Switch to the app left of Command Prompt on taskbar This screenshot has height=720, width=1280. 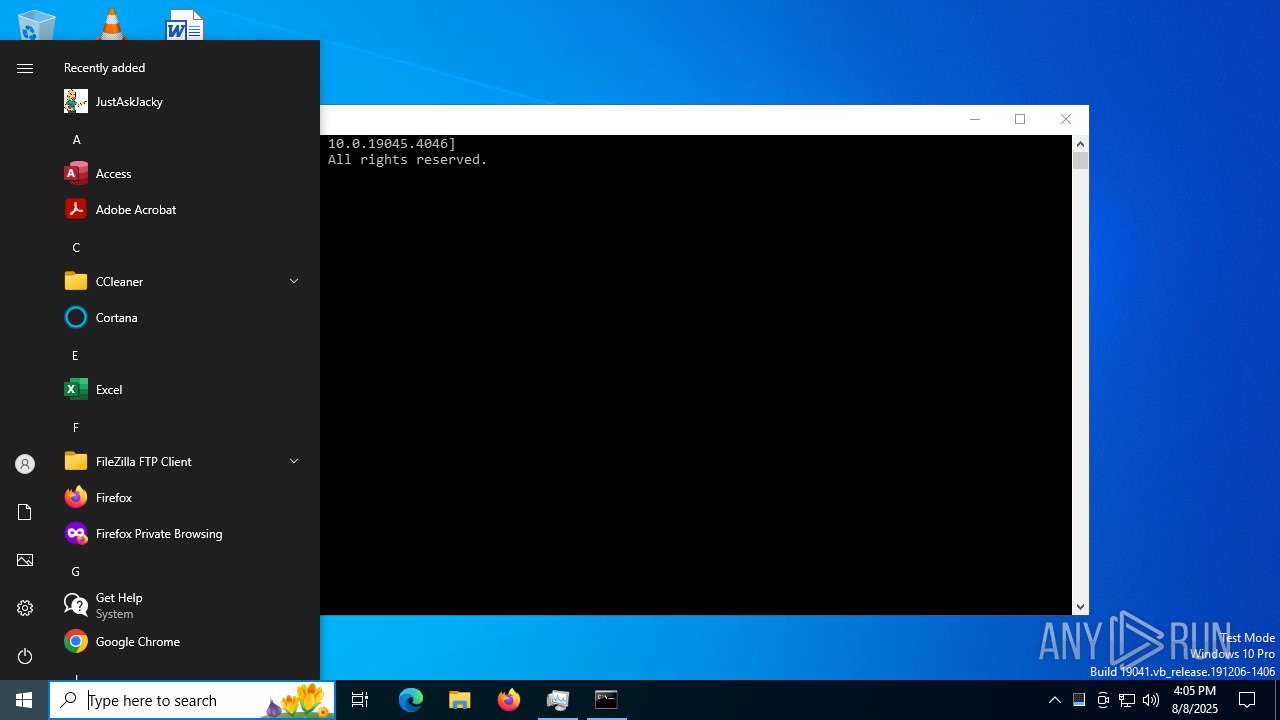click(x=558, y=700)
